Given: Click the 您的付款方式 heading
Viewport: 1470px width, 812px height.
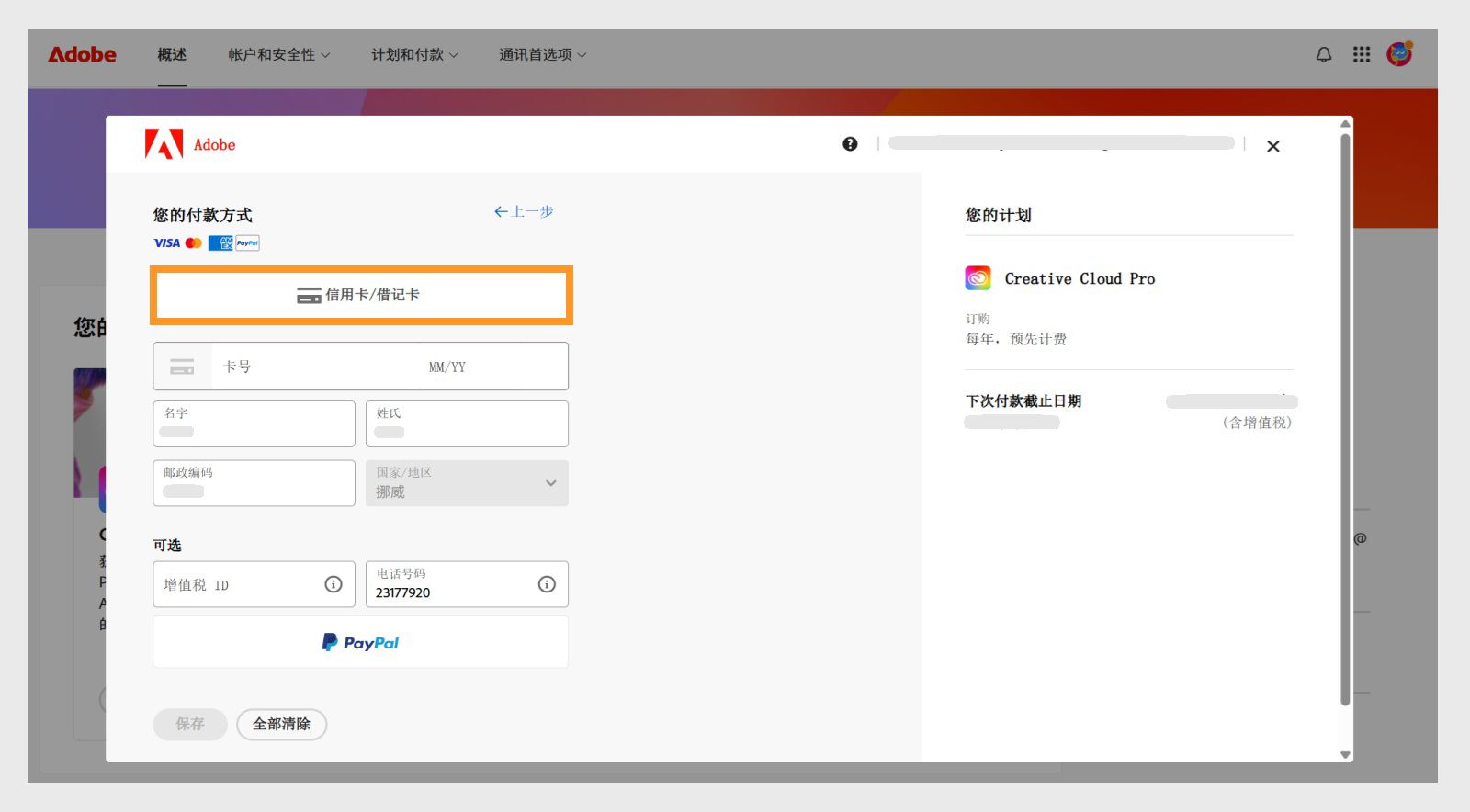Looking at the screenshot, I should [202, 215].
